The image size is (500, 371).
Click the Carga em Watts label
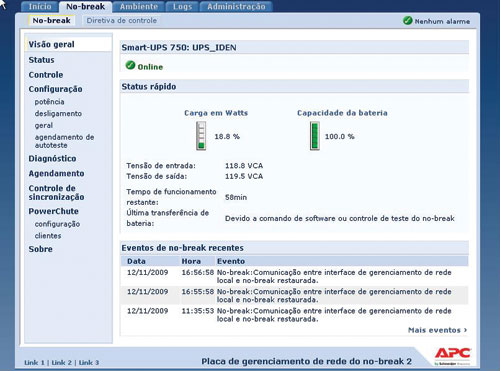point(216,113)
